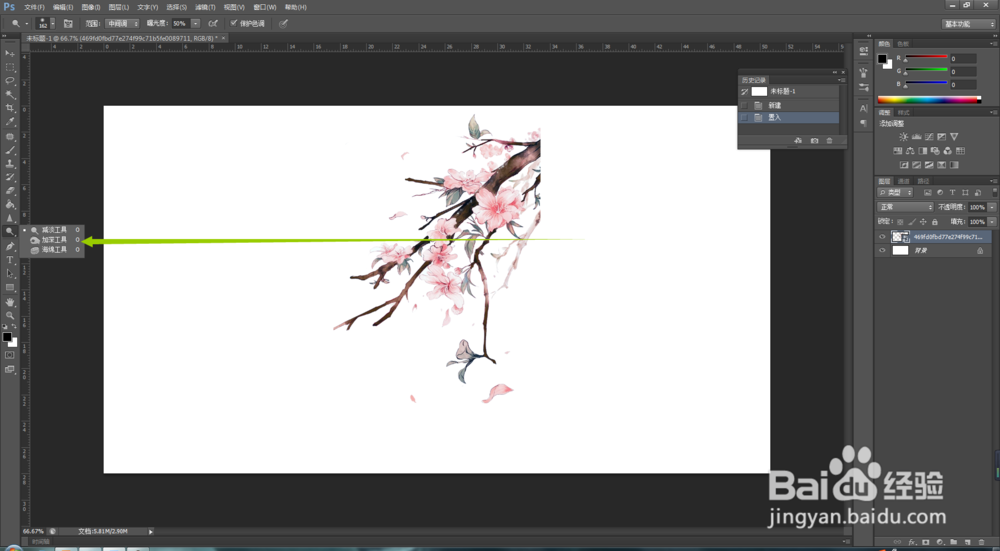The height and width of the screenshot is (551, 1000).
Task: Toggle history brush source for 置入 state
Action: (744, 117)
